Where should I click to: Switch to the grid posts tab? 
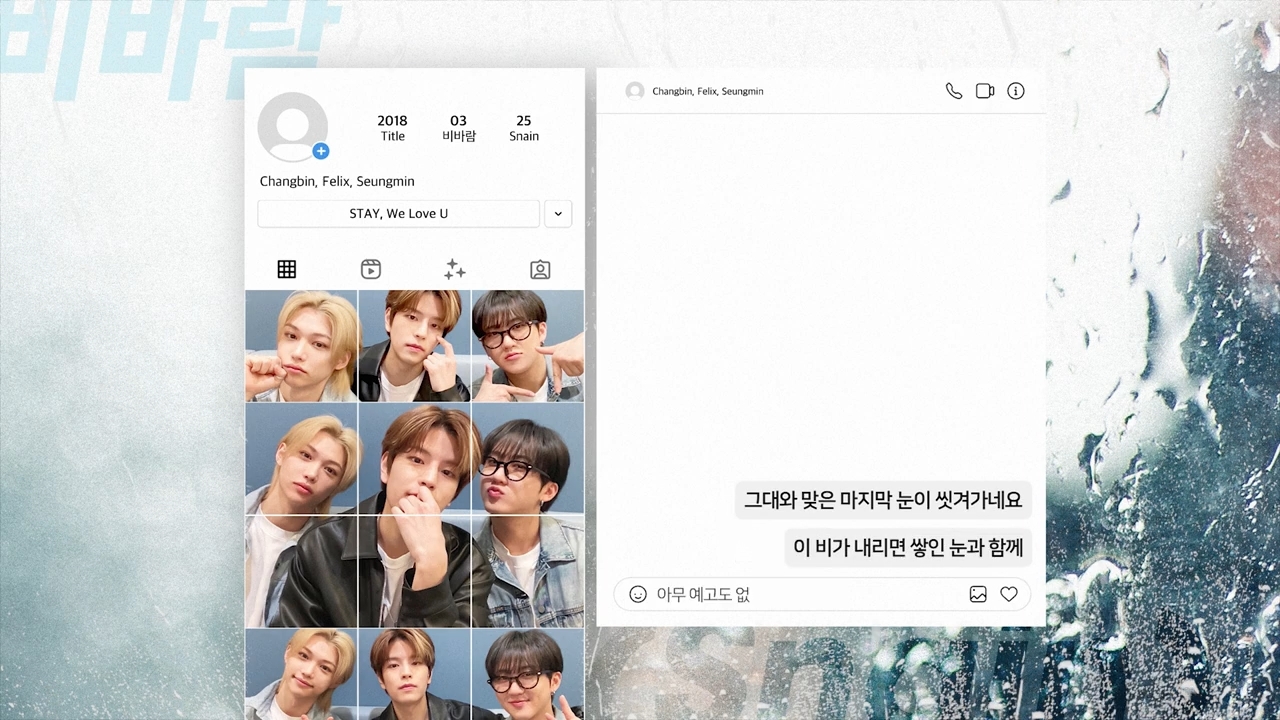point(287,269)
